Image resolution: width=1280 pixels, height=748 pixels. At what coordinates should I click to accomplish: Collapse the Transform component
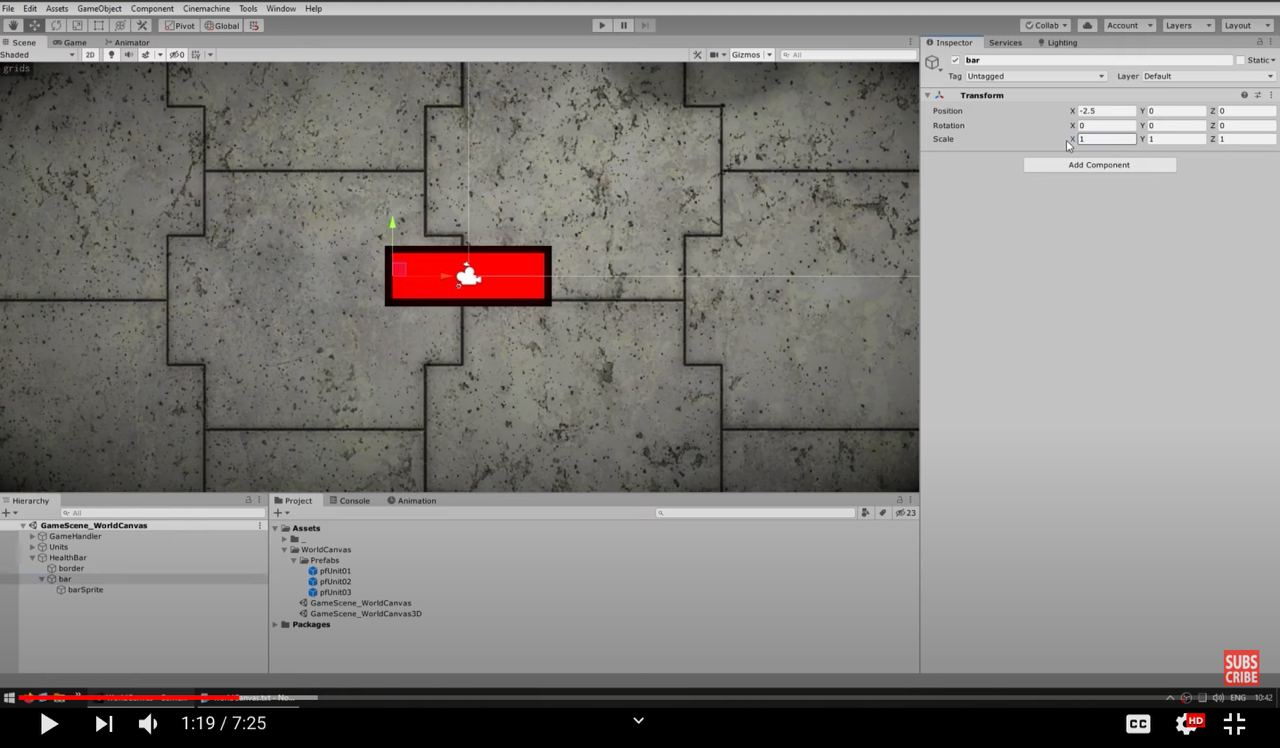point(928,95)
